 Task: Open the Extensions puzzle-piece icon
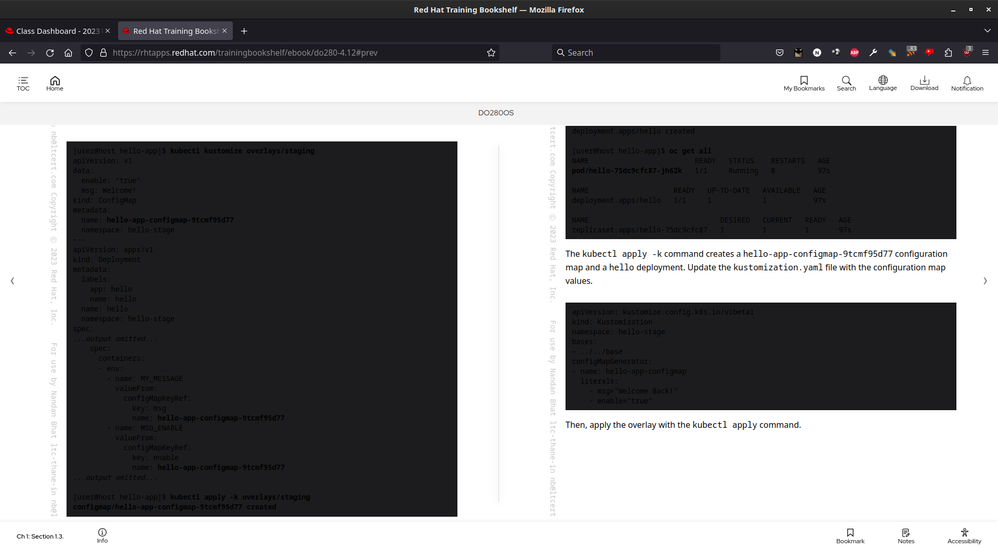coord(948,53)
